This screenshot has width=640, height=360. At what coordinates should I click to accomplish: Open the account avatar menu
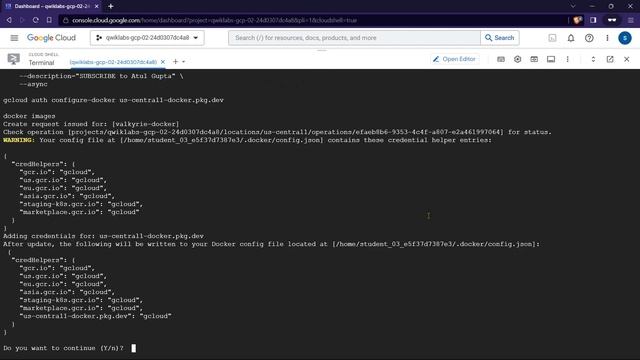(x=624, y=38)
